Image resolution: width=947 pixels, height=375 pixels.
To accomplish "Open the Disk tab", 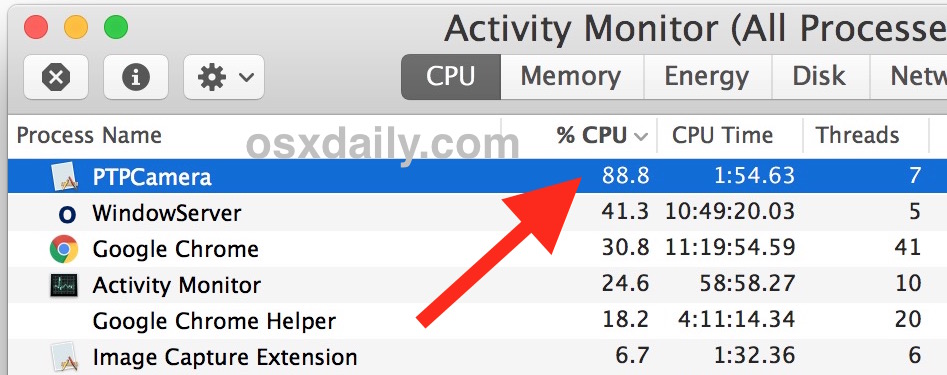I will point(819,77).
